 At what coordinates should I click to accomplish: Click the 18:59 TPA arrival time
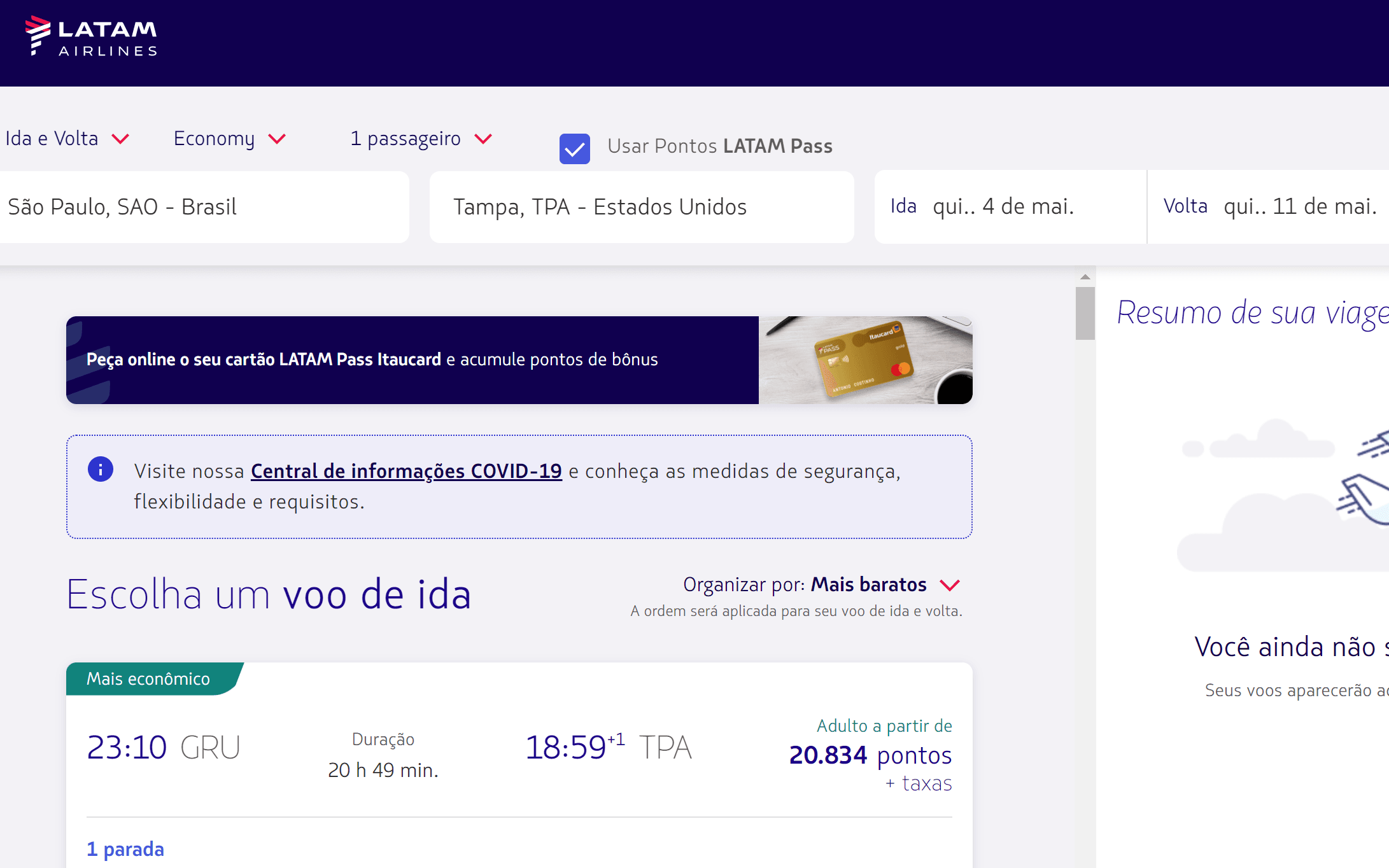(608, 747)
